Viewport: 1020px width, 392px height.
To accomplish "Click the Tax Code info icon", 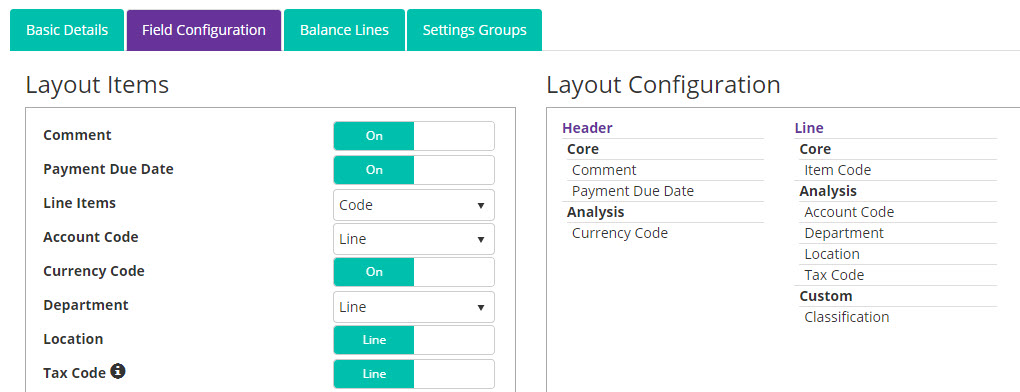I will [118, 371].
